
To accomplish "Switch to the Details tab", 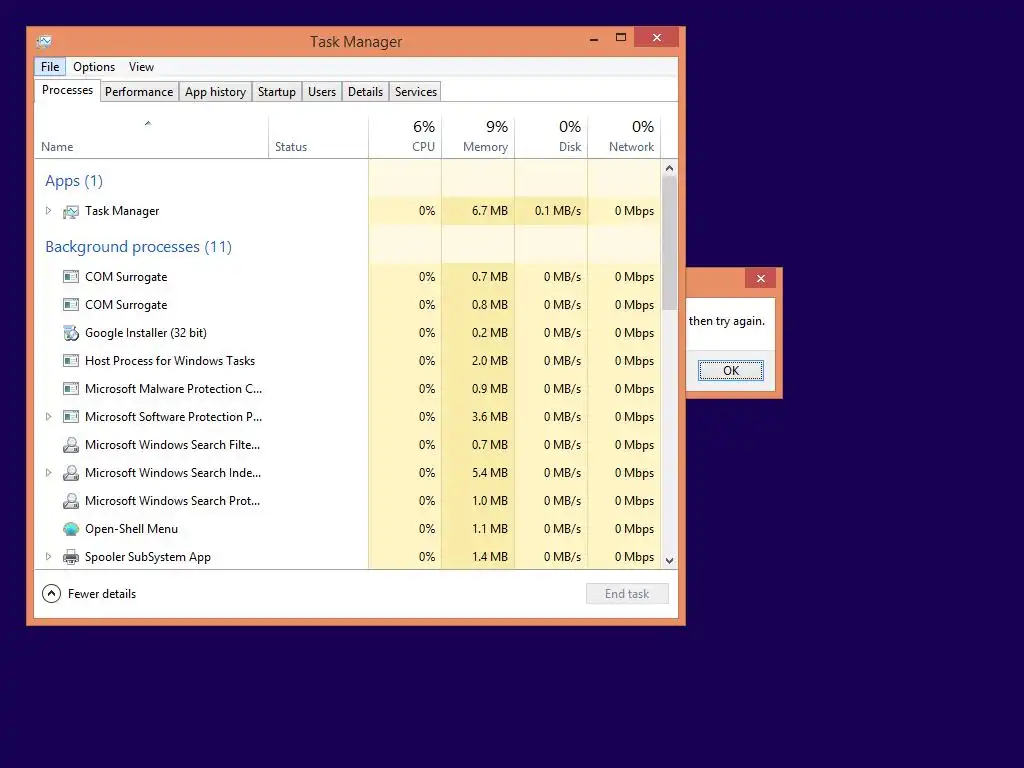I will pos(366,92).
